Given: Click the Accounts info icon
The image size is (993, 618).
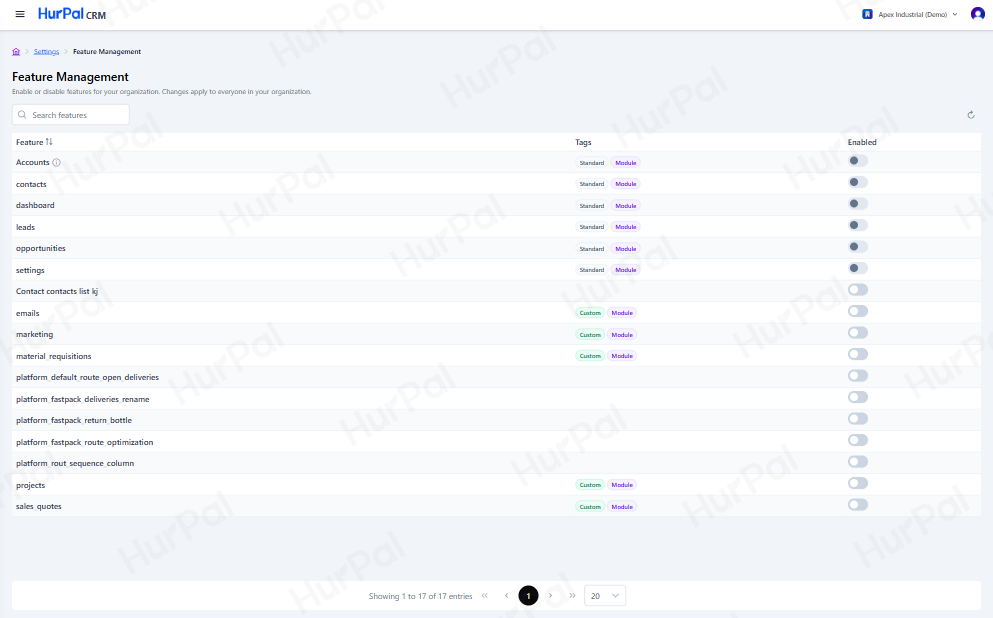Looking at the screenshot, I should point(56,163).
